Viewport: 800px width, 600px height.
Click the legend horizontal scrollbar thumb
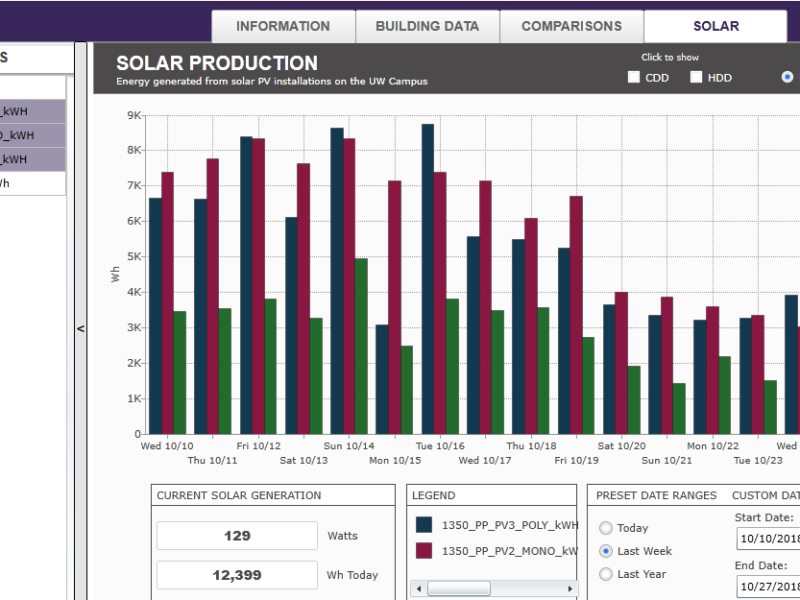460,588
